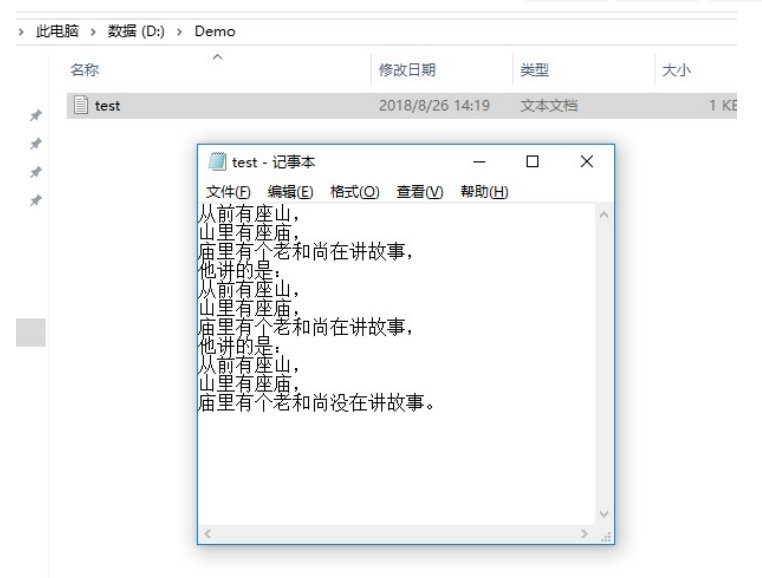
Task: Click the 1 KB size cell
Action: click(723, 105)
